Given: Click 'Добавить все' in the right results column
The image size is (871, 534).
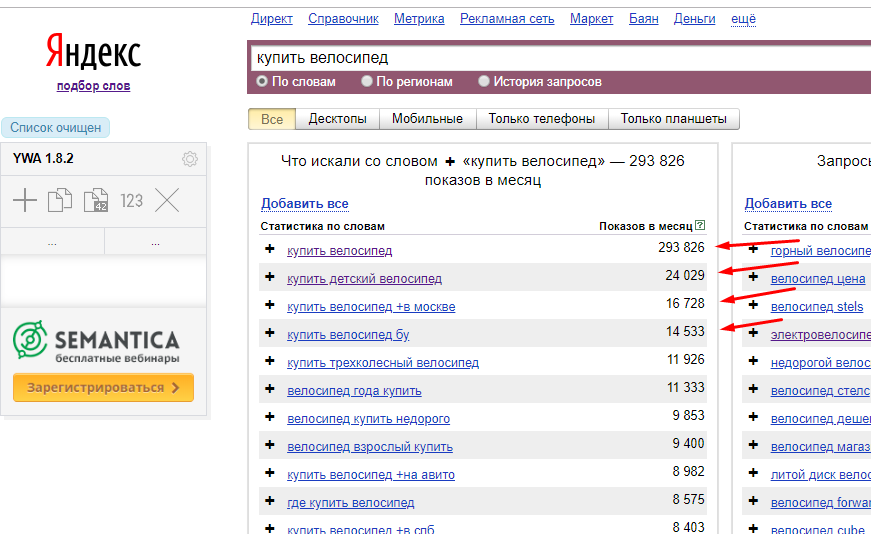Looking at the screenshot, I should click(x=788, y=204).
